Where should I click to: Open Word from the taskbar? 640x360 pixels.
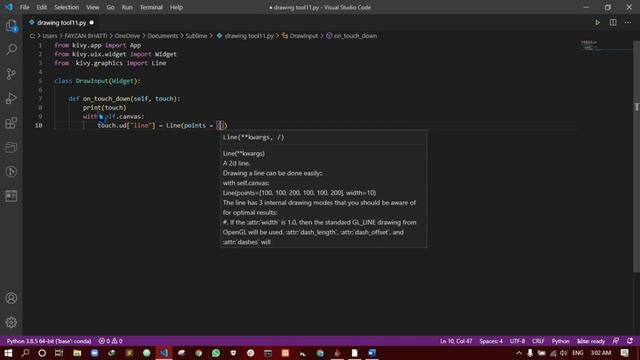(x=372, y=353)
